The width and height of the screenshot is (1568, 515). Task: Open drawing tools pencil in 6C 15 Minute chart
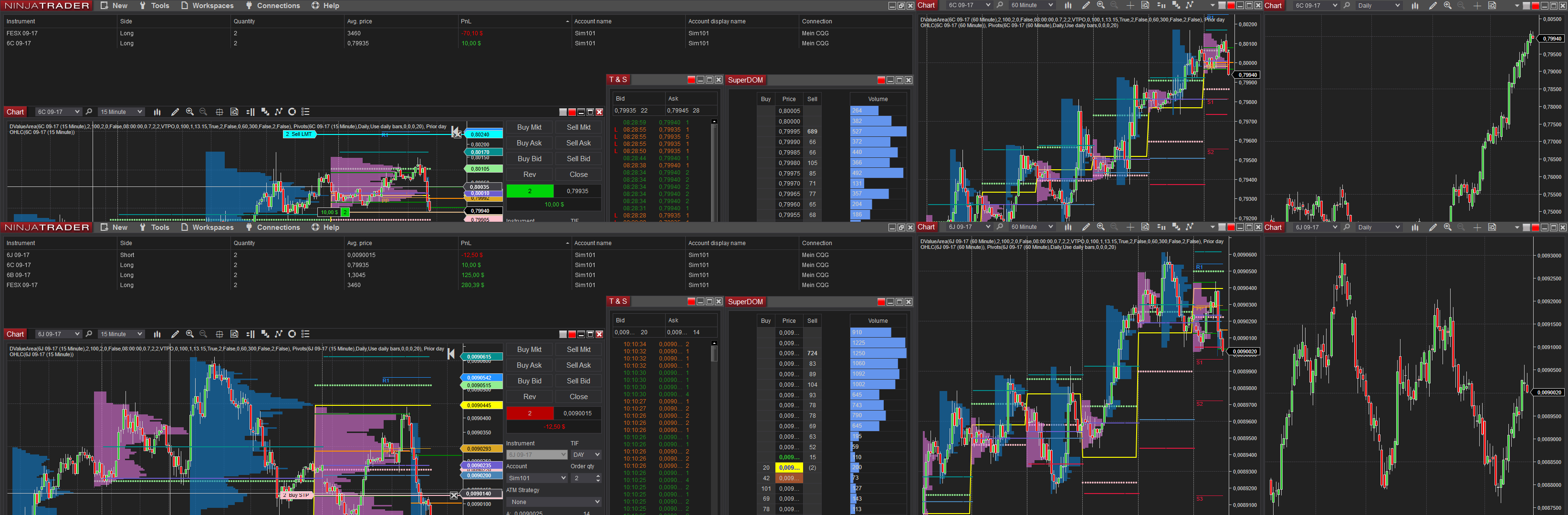tap(175, 112)
